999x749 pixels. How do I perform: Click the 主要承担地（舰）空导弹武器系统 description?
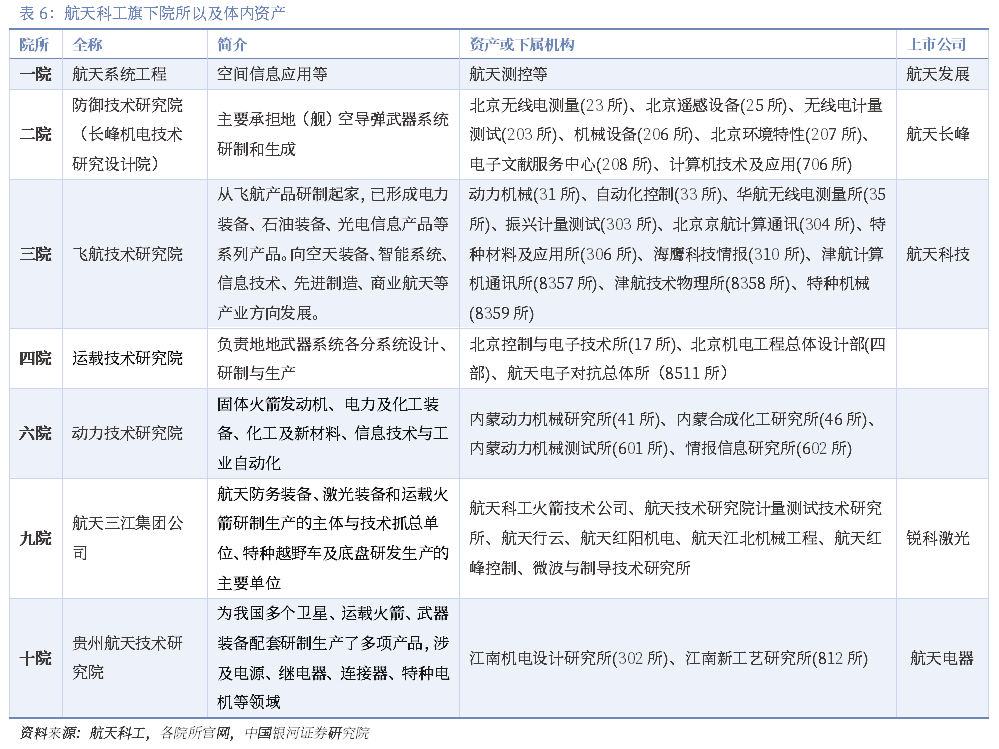pos(333,134)
